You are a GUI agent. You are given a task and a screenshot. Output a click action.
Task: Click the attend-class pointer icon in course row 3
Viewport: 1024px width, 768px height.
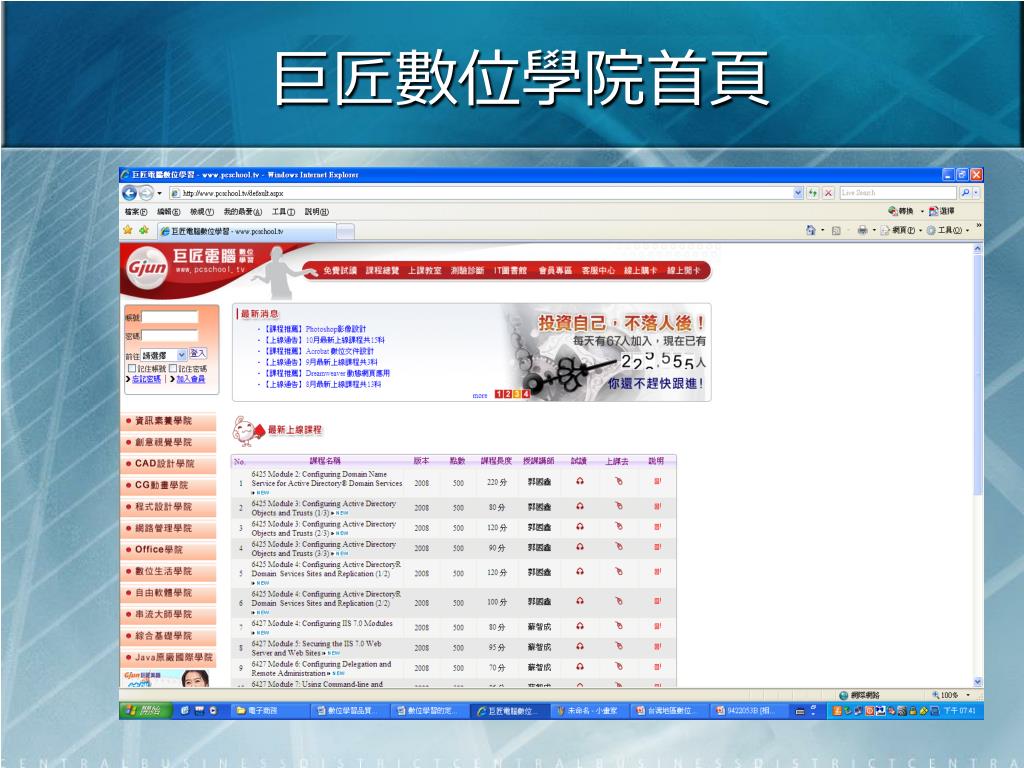click(x=618, y=526)
